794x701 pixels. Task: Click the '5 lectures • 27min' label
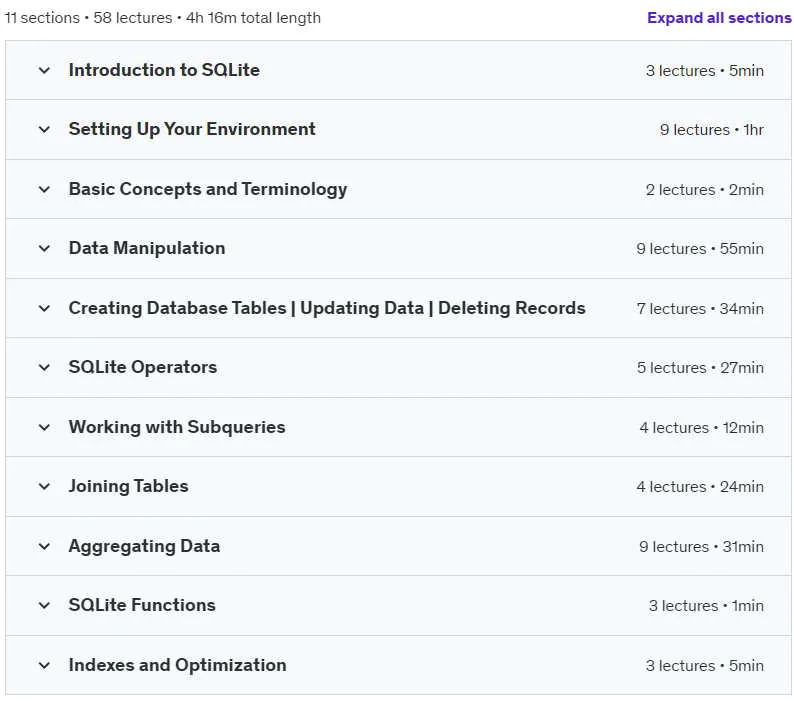point(700,368)
